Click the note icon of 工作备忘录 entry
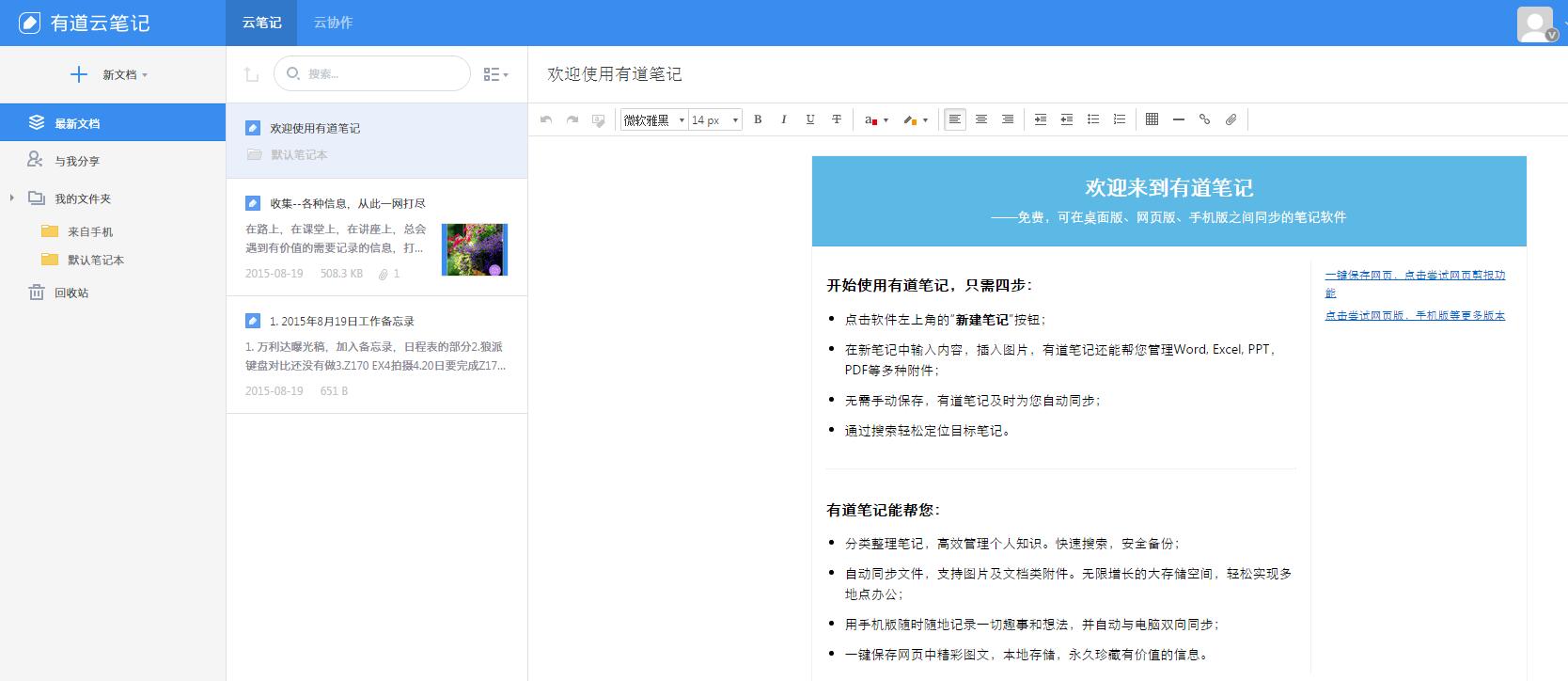The image size is (1568, 681). [x=252, y=321]
